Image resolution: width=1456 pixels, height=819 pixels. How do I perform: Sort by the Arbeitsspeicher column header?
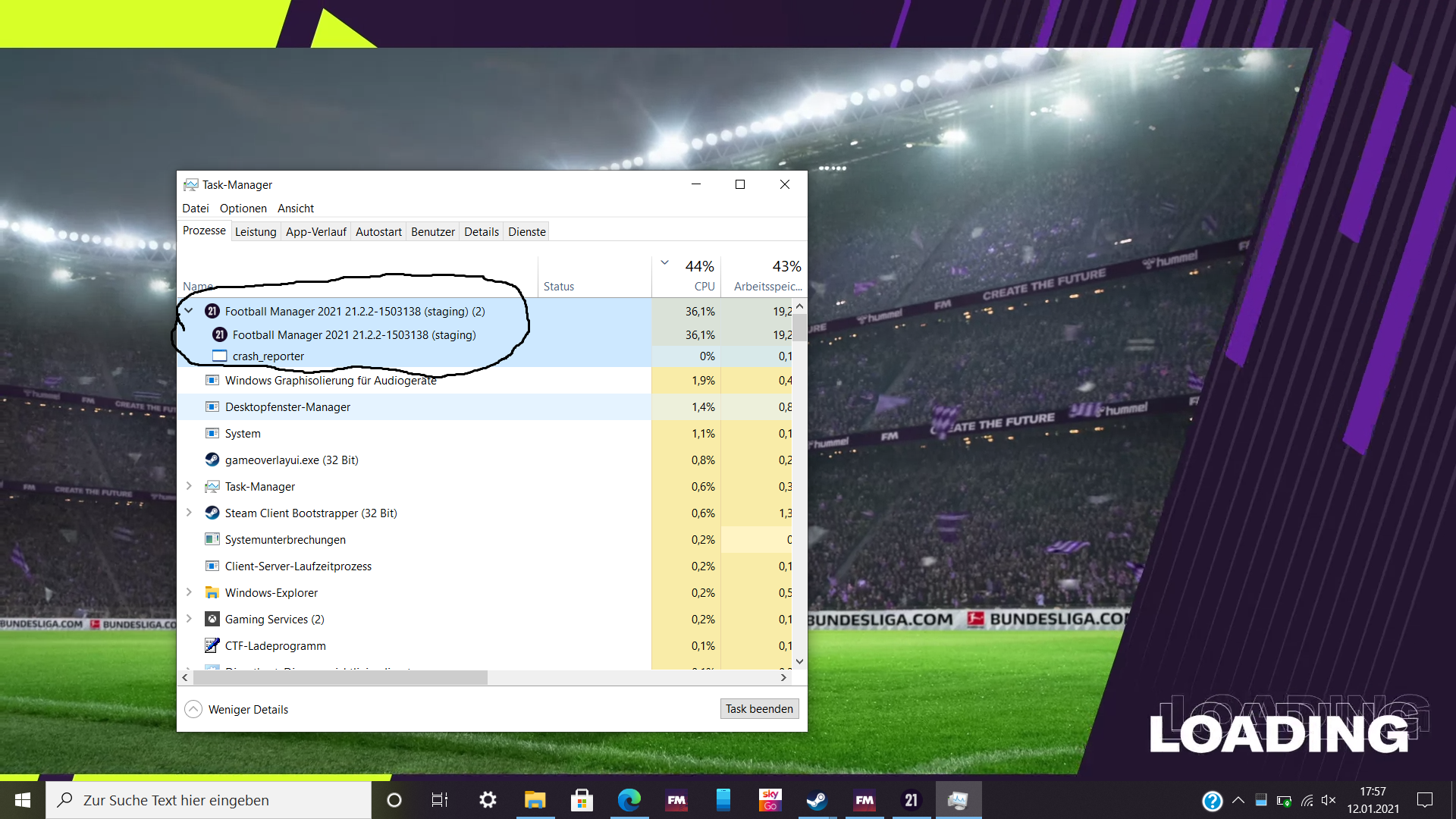(762, 276)
